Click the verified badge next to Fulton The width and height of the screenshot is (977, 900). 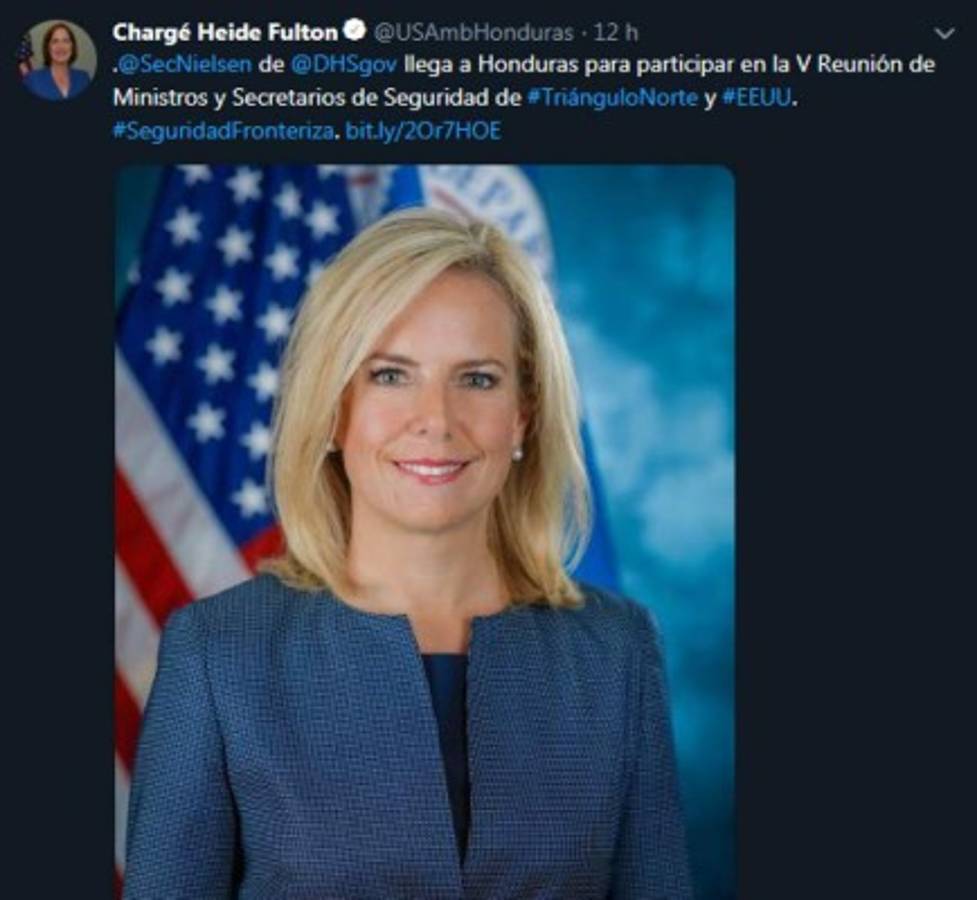click(355, 31)
